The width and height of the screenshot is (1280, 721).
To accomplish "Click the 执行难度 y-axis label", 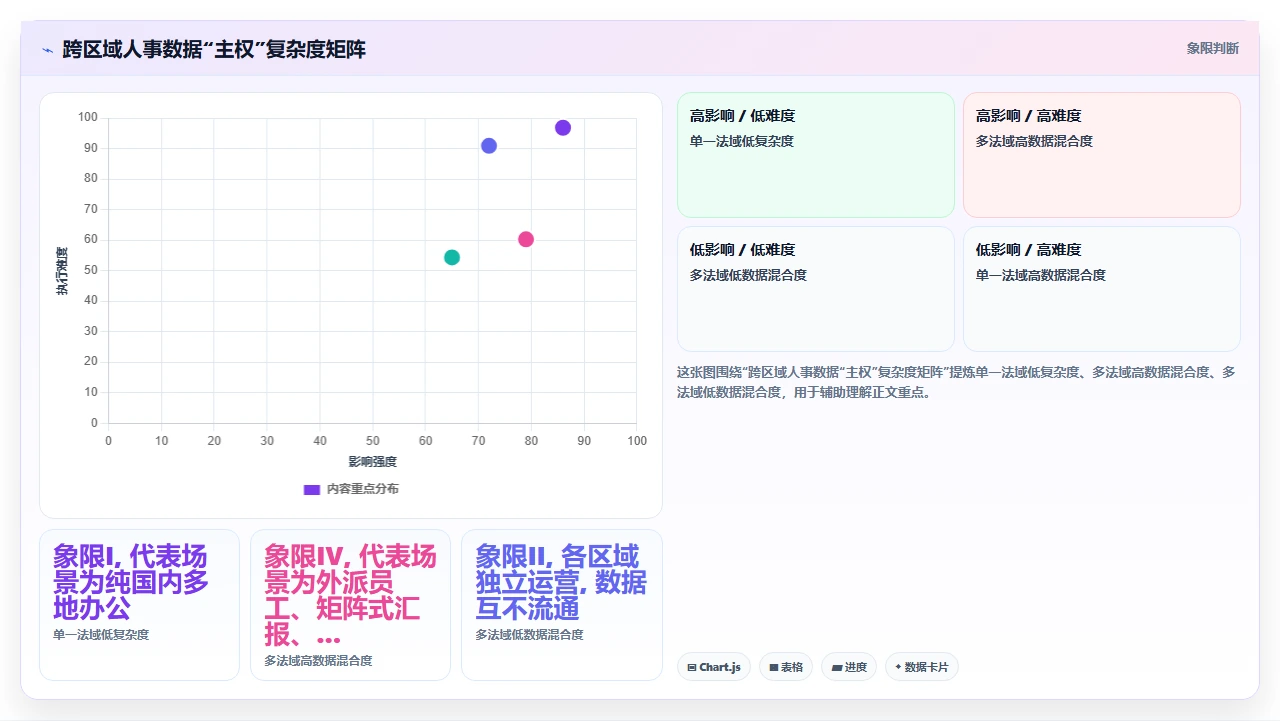I will [62, 271].
